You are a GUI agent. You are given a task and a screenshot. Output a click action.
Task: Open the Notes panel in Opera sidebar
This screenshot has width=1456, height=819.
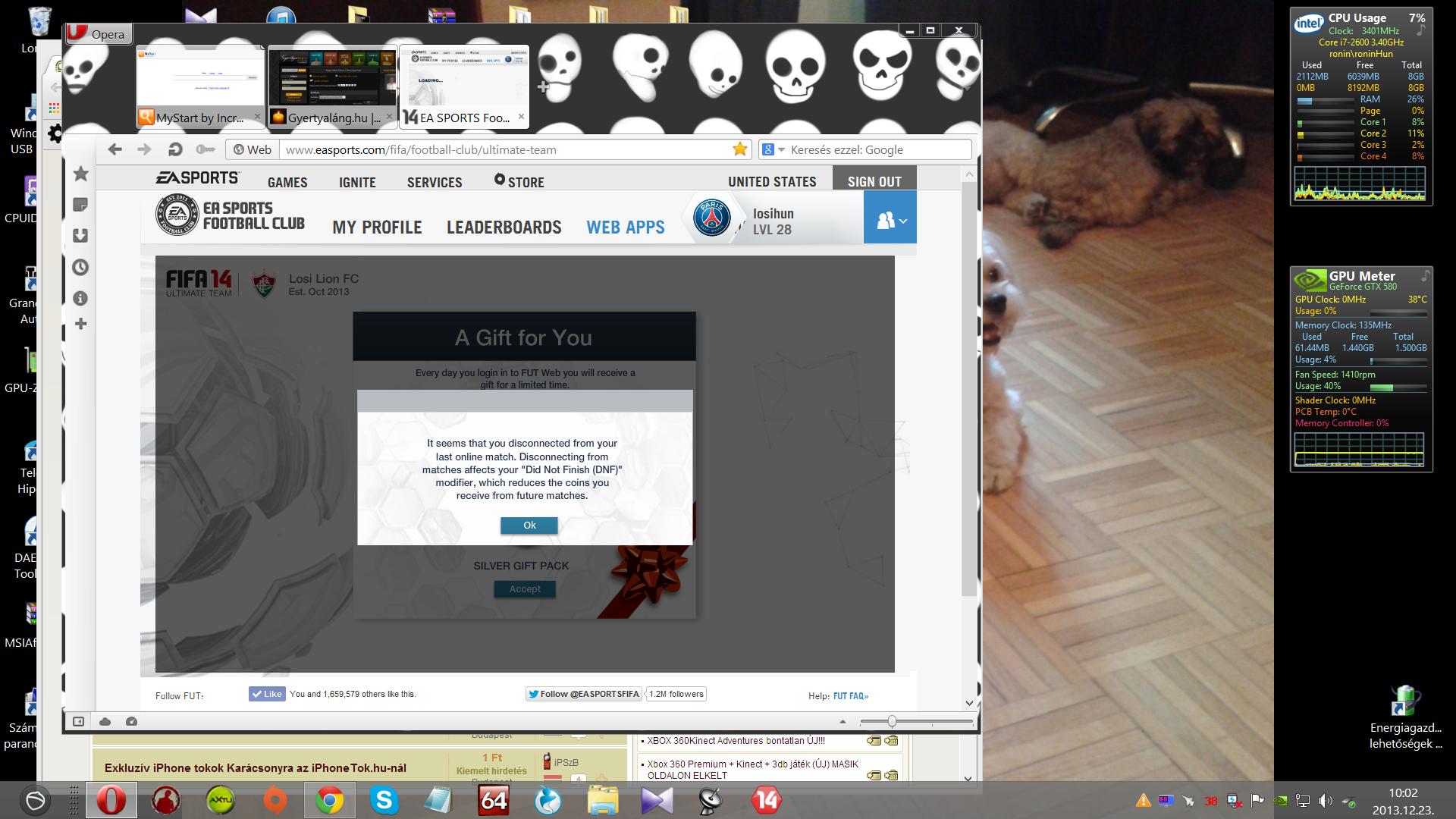pos(80,205)
